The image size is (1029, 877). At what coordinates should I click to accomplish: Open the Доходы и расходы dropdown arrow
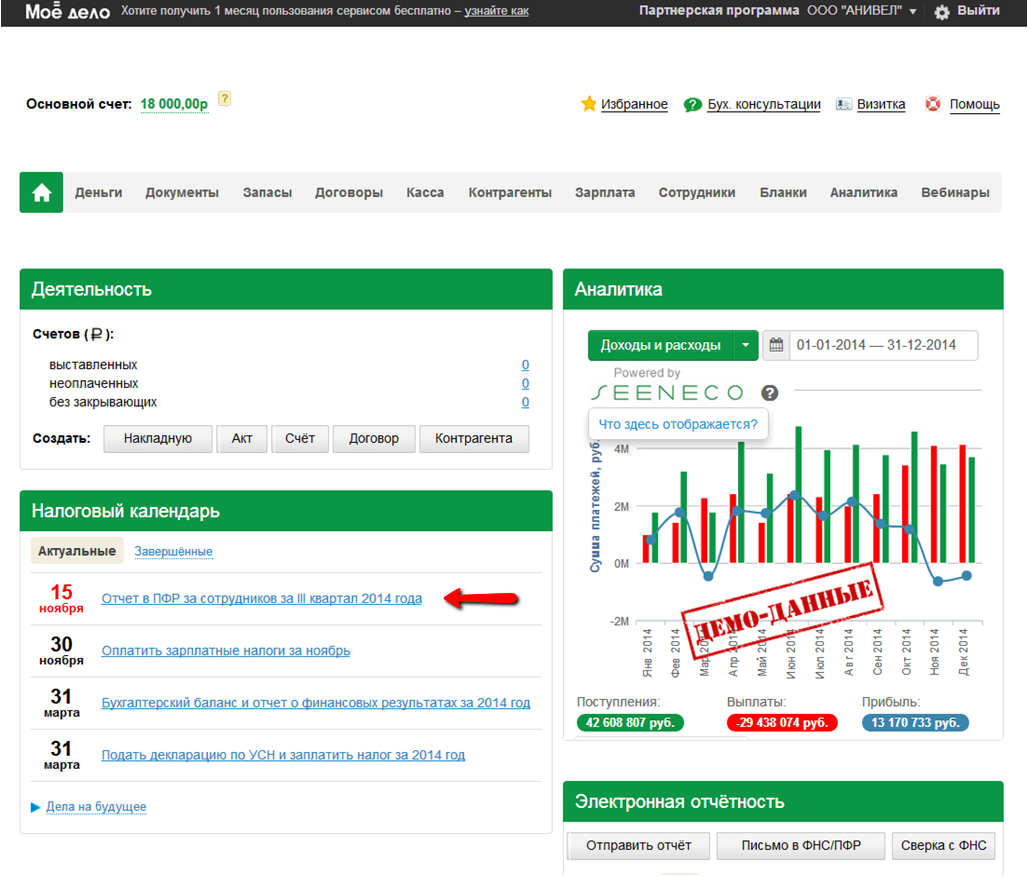745,345
